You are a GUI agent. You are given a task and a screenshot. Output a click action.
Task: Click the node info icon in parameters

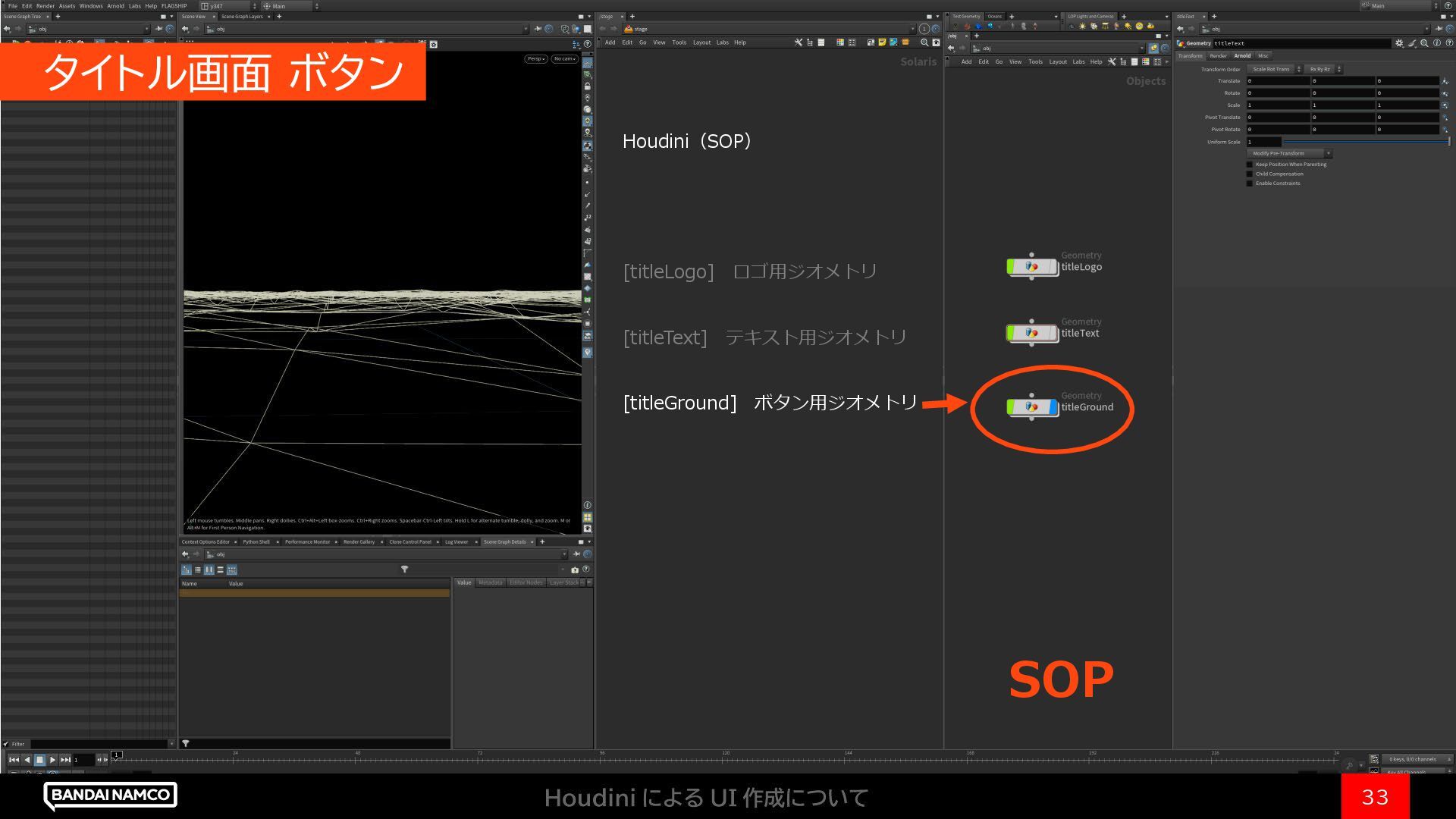tap(1436, 43)
